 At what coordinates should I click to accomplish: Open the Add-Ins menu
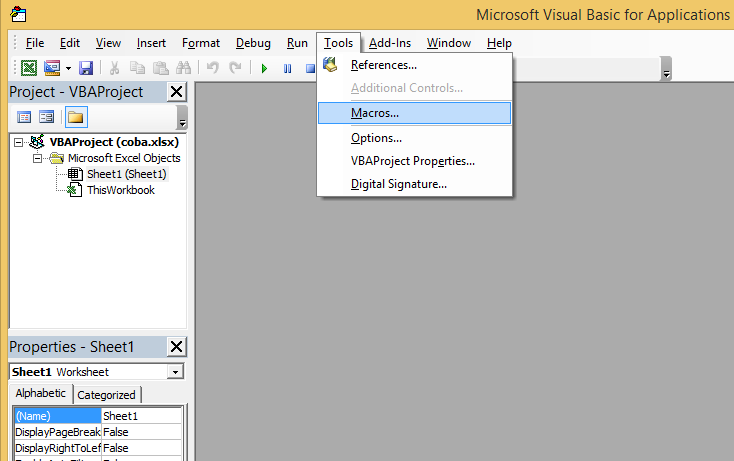pyautogui.click(x=390, y=43)
